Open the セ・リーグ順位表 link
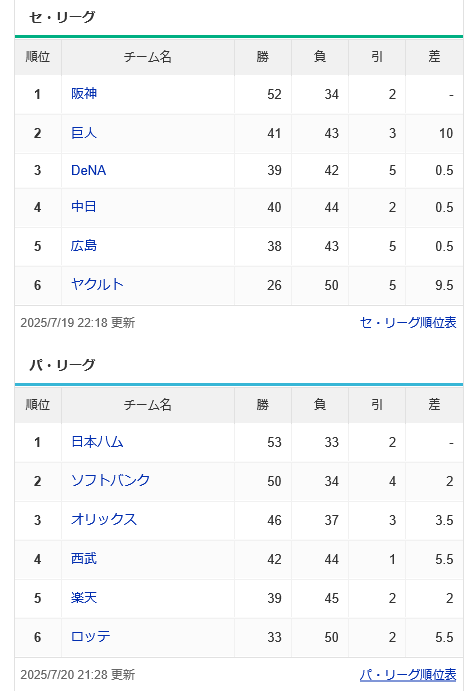Image resolution: width=474 pixels, height=691 pixels. click(408, 323)
